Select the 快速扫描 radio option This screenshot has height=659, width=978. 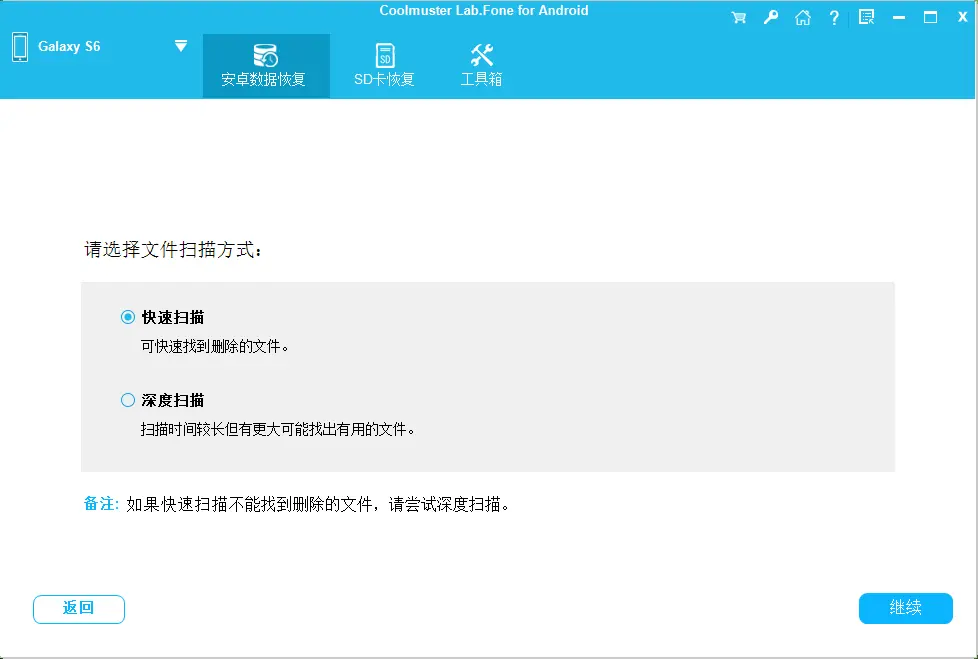128,317
